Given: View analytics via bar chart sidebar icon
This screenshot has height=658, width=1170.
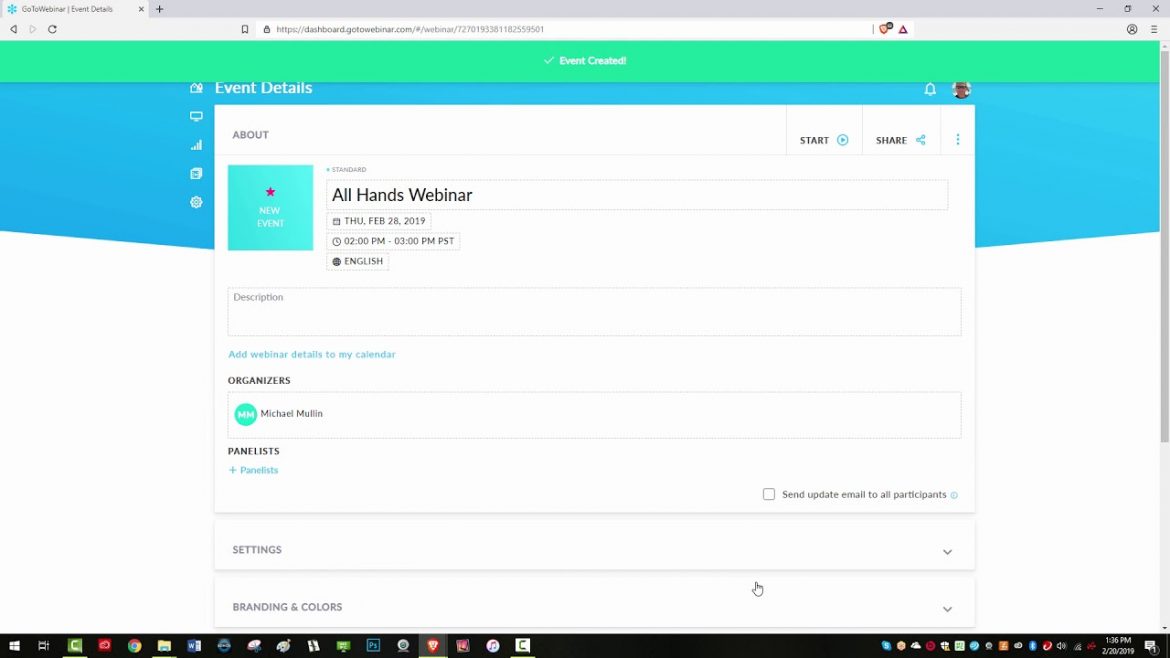Looking at the screenshot, I should (x=196, y=144).
